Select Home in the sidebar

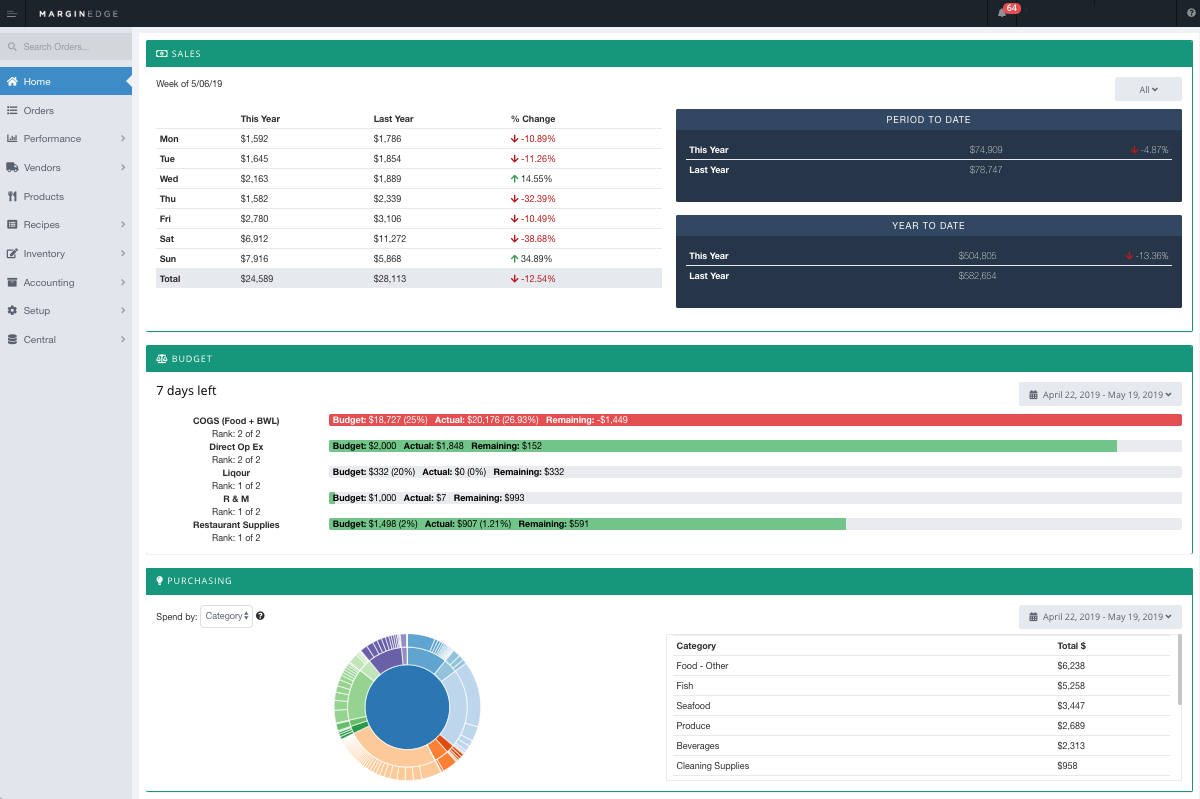coord(66,82)
